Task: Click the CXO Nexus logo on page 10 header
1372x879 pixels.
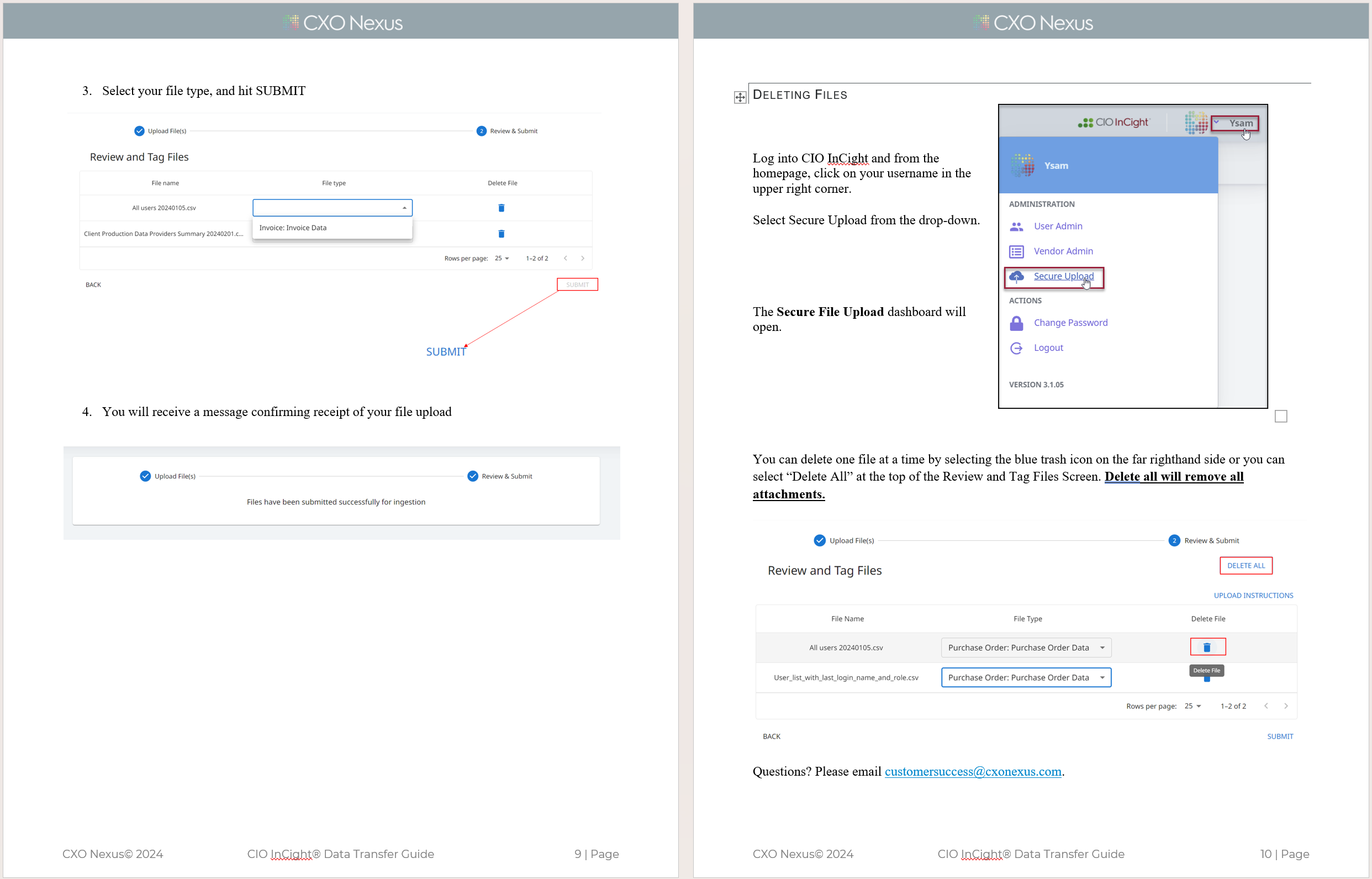Action: pyautogui.click(x=1032, y=23)
